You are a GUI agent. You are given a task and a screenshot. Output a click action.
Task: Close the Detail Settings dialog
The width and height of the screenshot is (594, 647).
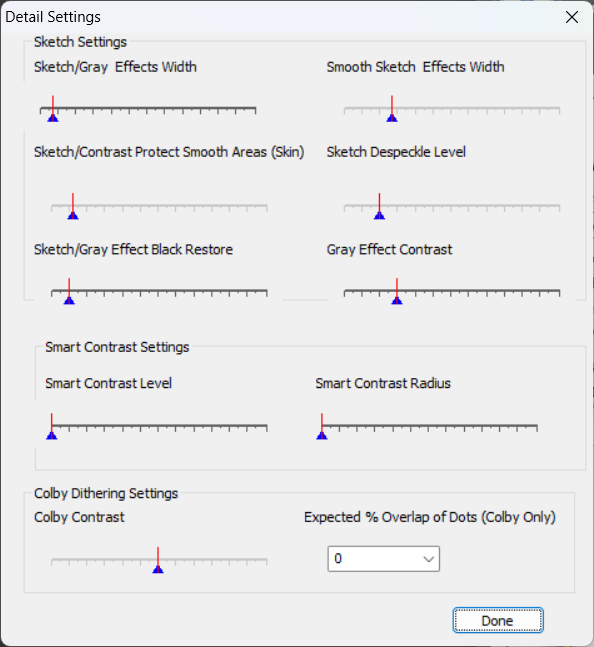(572, 17)
